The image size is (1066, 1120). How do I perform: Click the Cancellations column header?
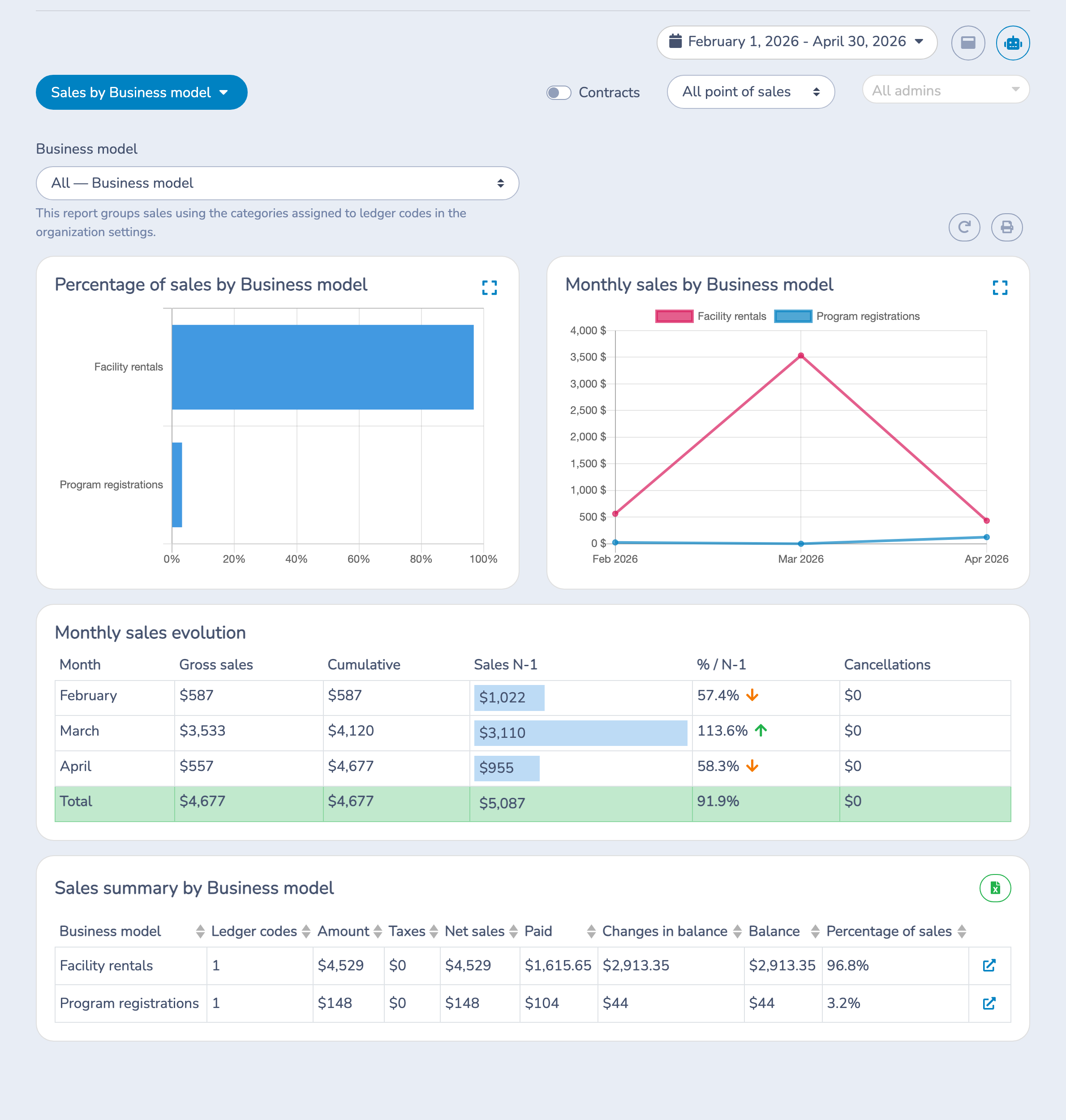(887, 664)
